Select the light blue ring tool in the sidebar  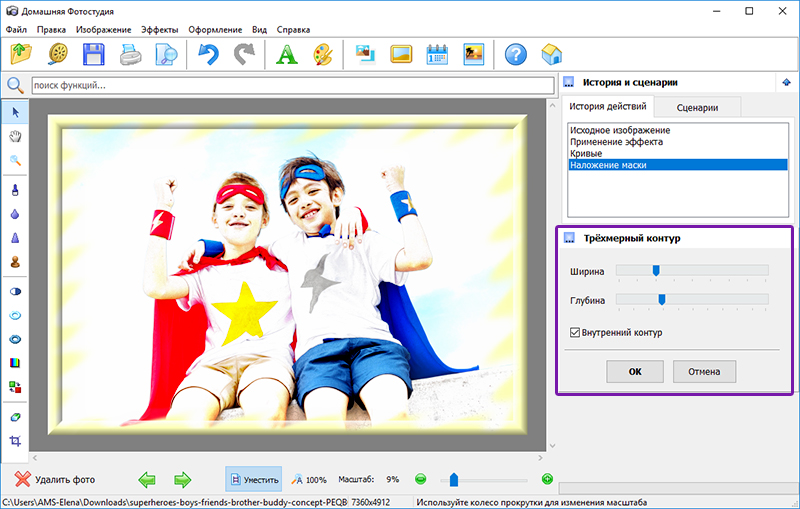tap(15, 315)
